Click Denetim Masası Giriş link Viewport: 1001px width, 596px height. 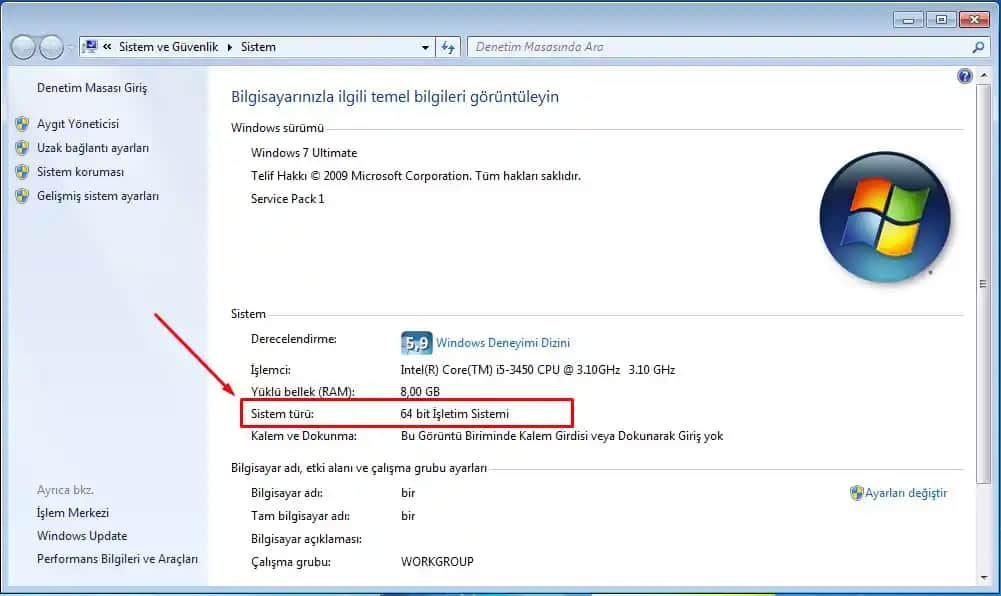(x=91, y=87)
